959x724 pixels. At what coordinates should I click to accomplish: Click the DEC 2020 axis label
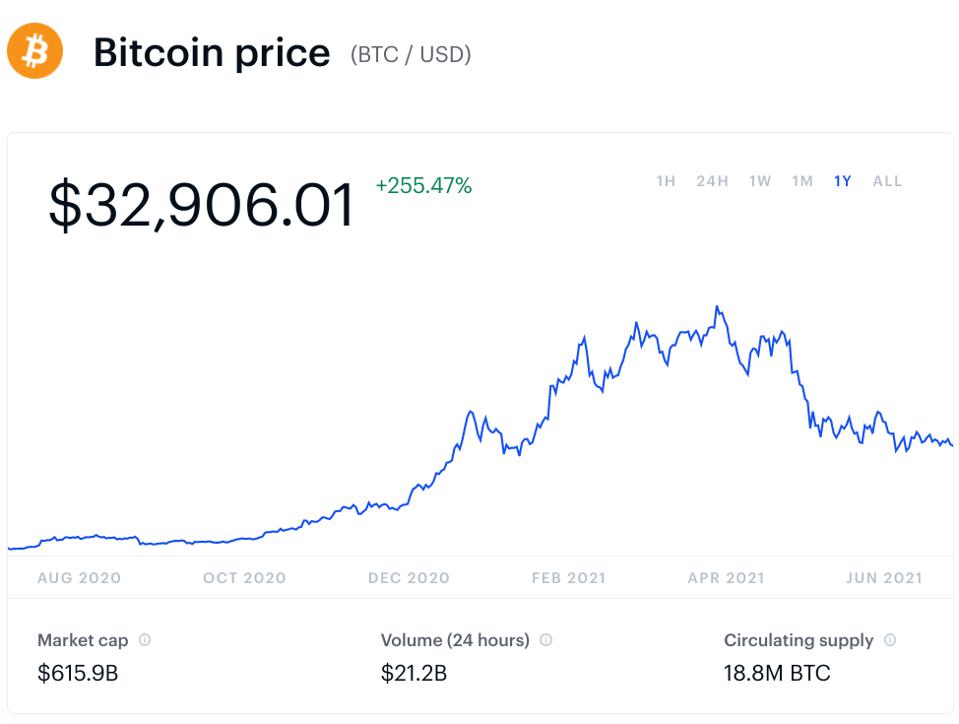(x=408, y=578)
